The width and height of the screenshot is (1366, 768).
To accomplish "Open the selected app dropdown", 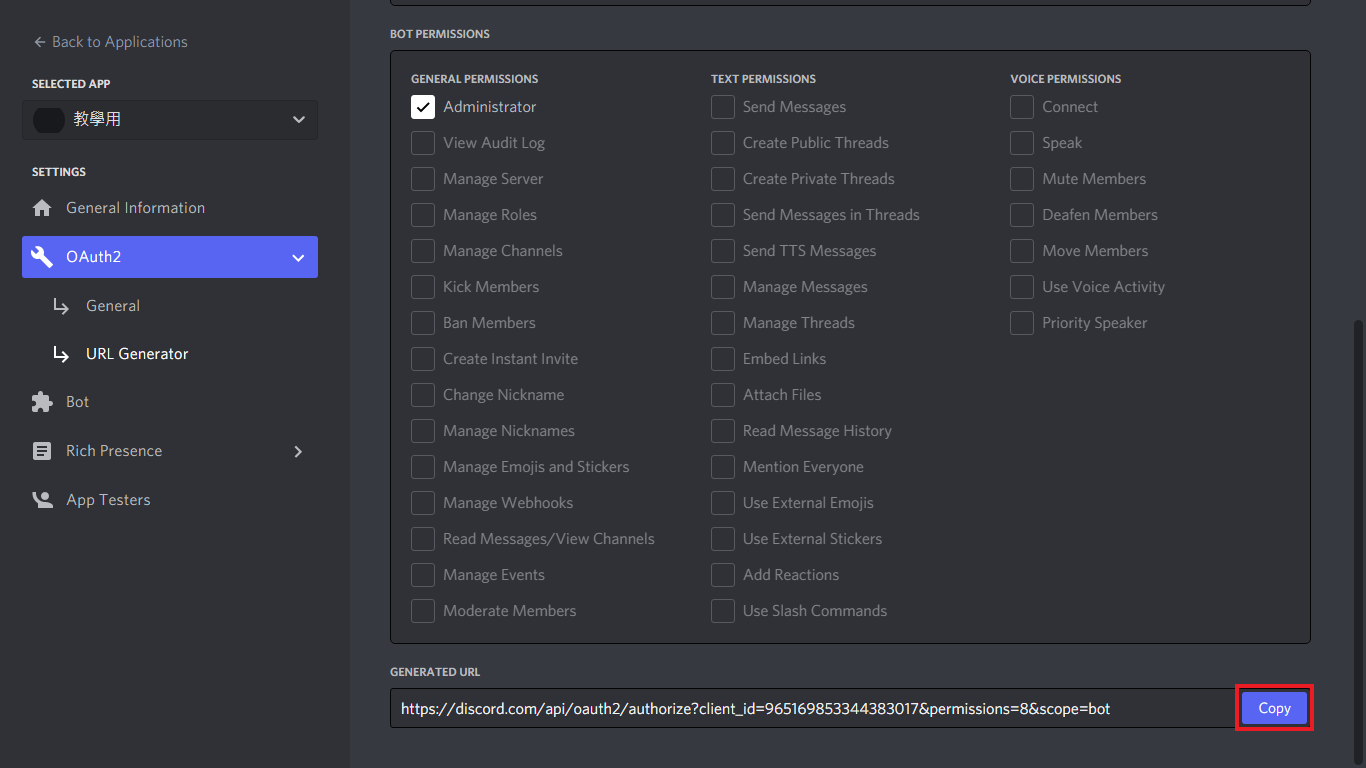I will [x=298, y=119].
